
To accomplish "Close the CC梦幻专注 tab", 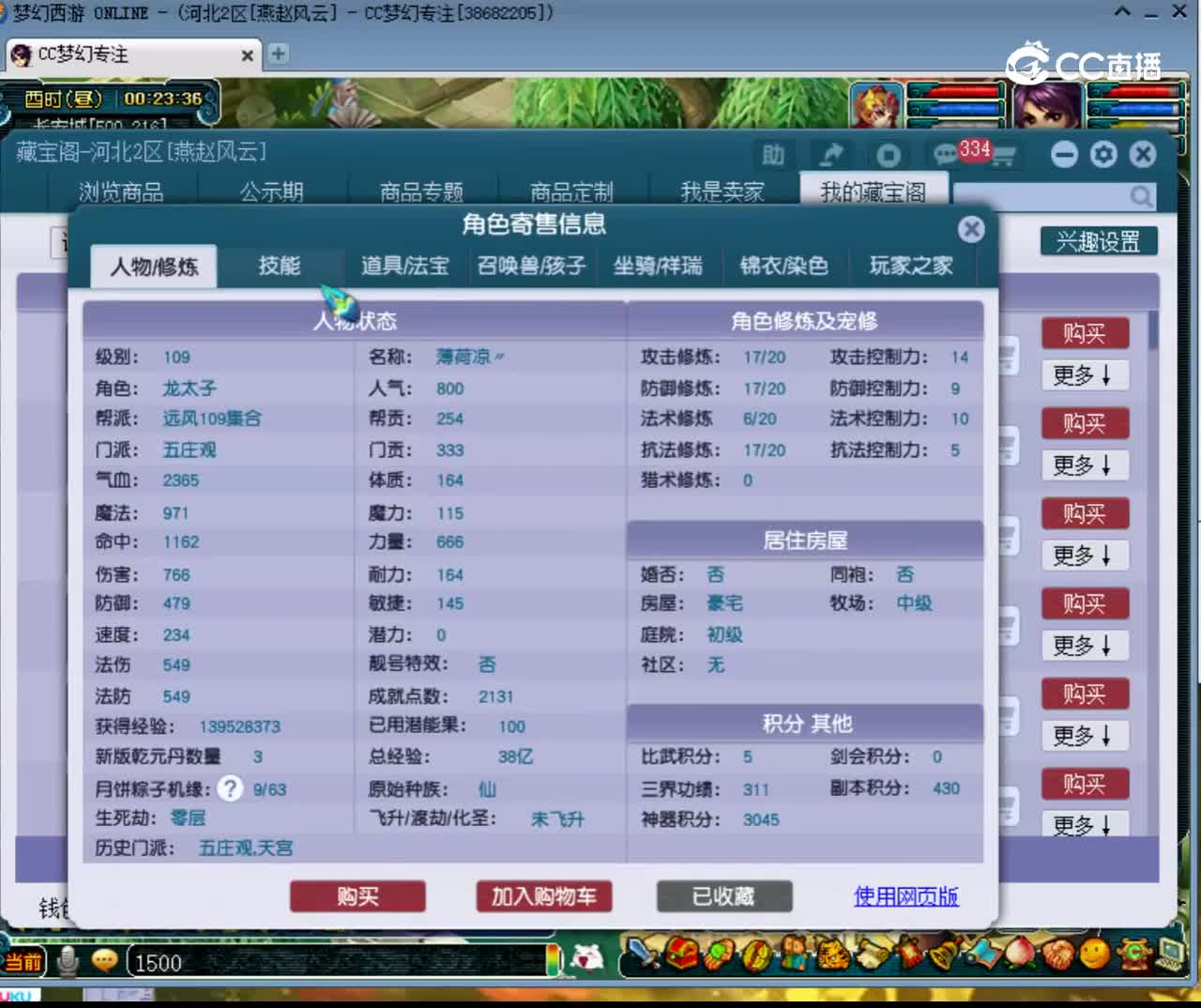I will (247, 55).
